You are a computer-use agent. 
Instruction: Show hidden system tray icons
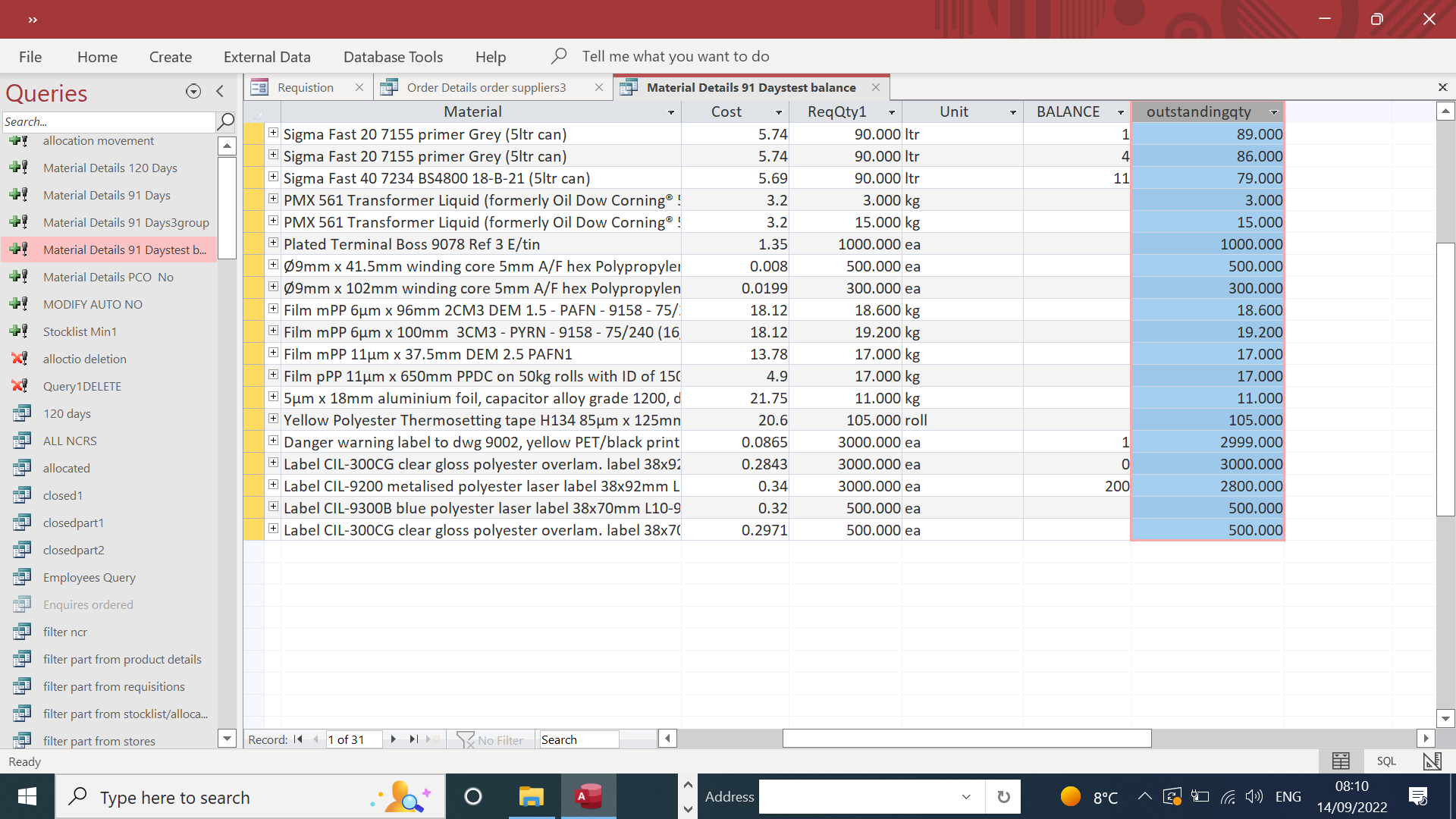tap(1144, 796)
